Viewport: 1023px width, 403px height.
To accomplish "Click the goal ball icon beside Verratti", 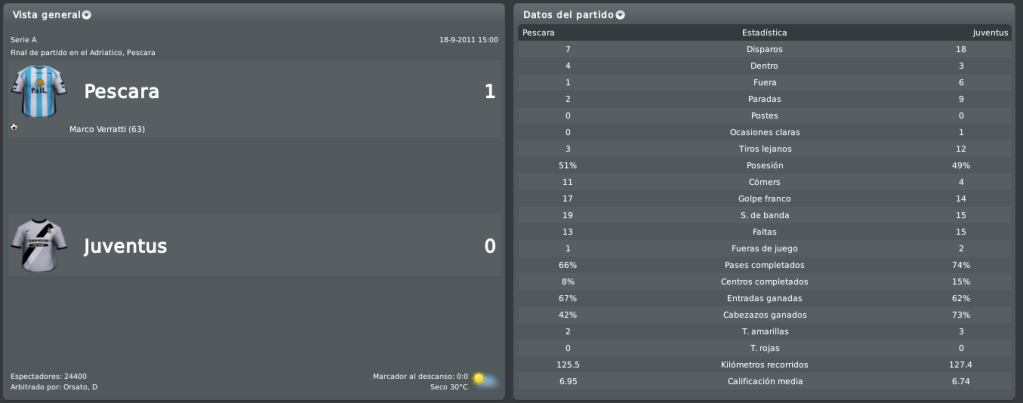I will pos(14,128).
